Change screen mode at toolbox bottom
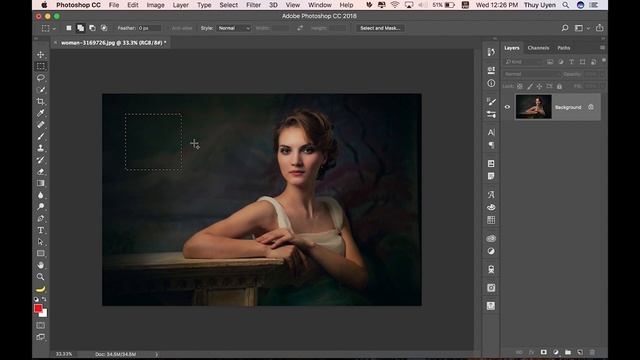This screenshot has height=360, width=640. coord(40,337)
